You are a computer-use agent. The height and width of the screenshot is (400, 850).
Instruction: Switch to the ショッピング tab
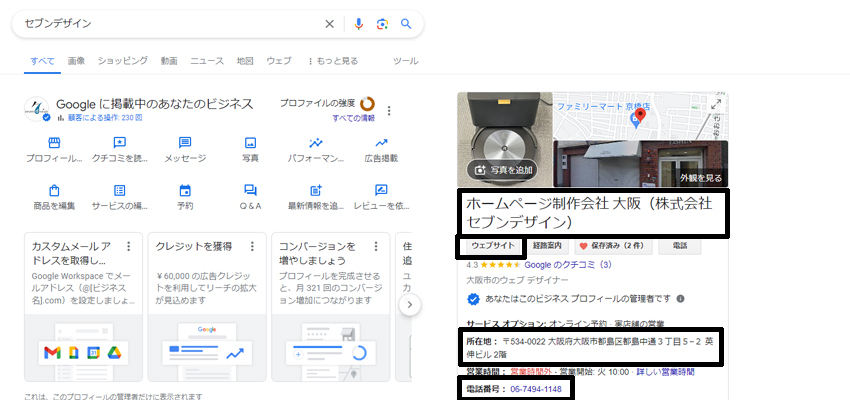[x=123, y=61]
